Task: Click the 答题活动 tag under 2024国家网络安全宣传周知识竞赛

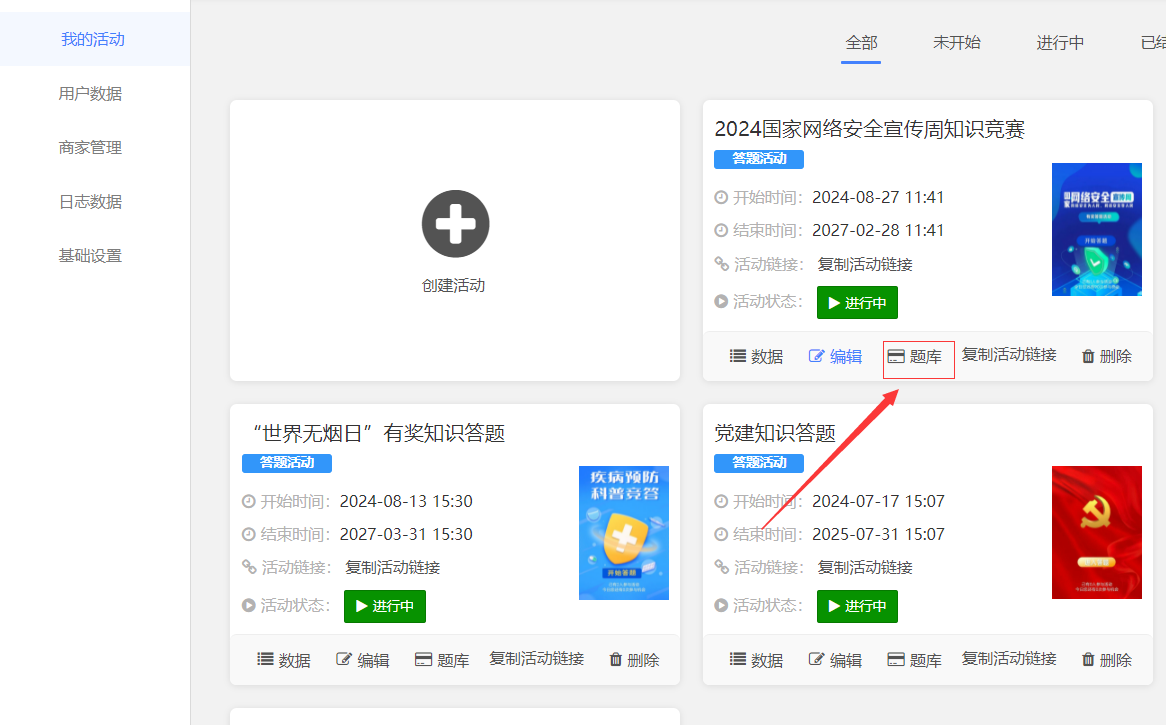Action: pos(758,159)
